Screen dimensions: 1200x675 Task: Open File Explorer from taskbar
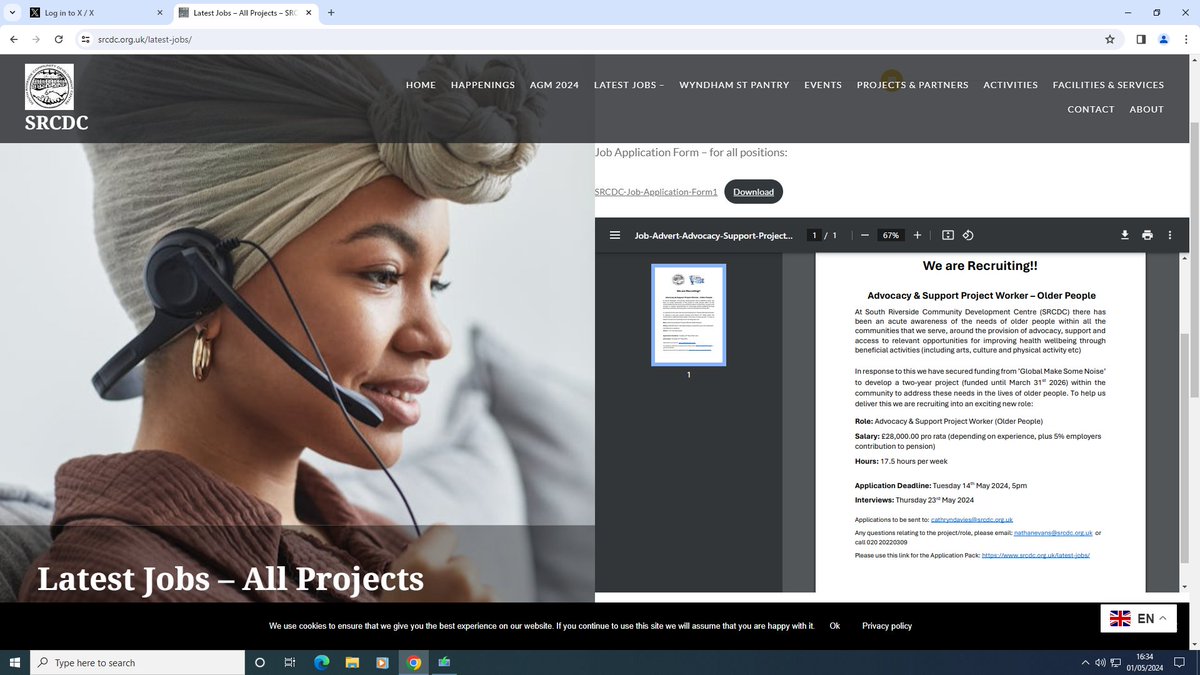coord(352,662)
